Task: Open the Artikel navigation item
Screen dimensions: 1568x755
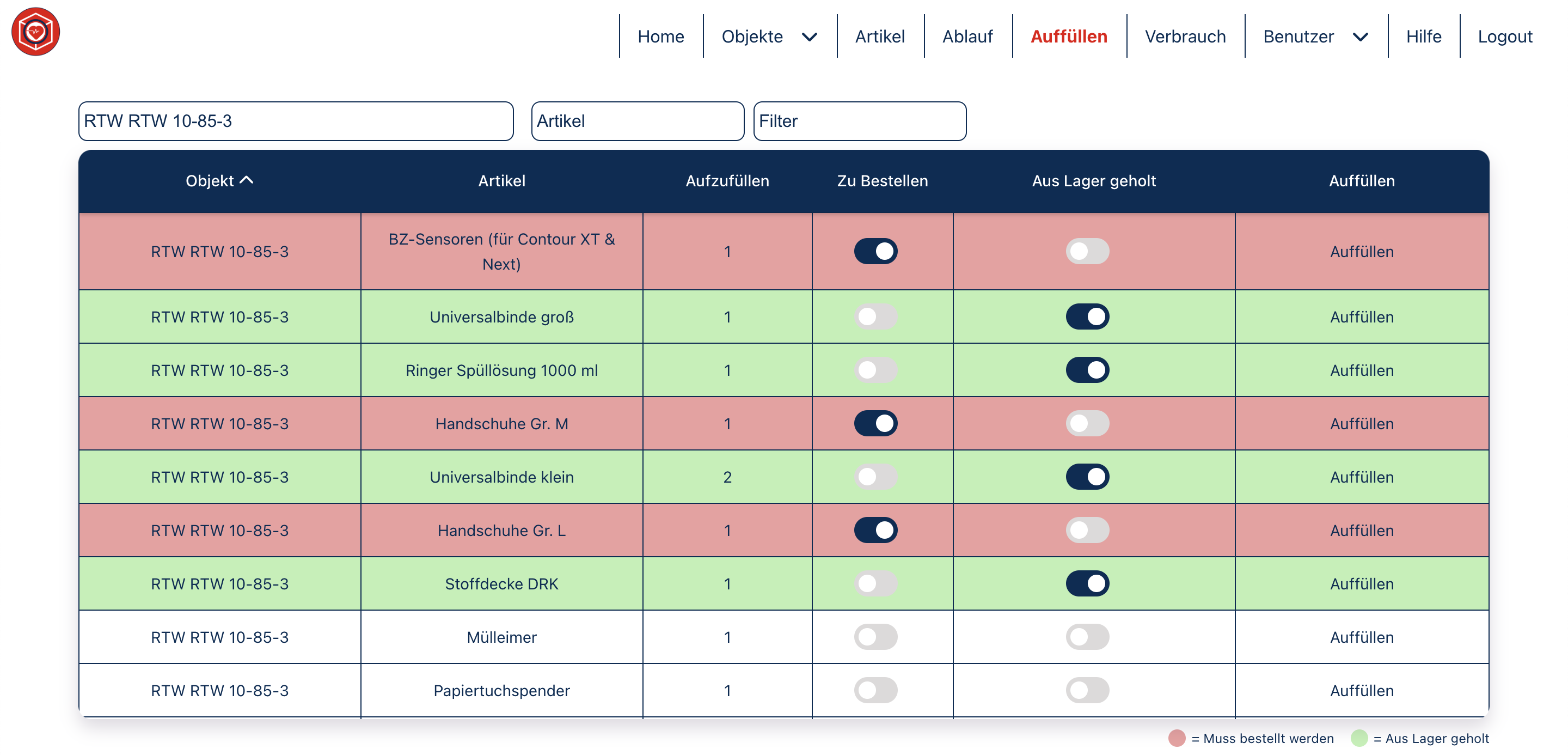Action: click(x=880, y=36)
